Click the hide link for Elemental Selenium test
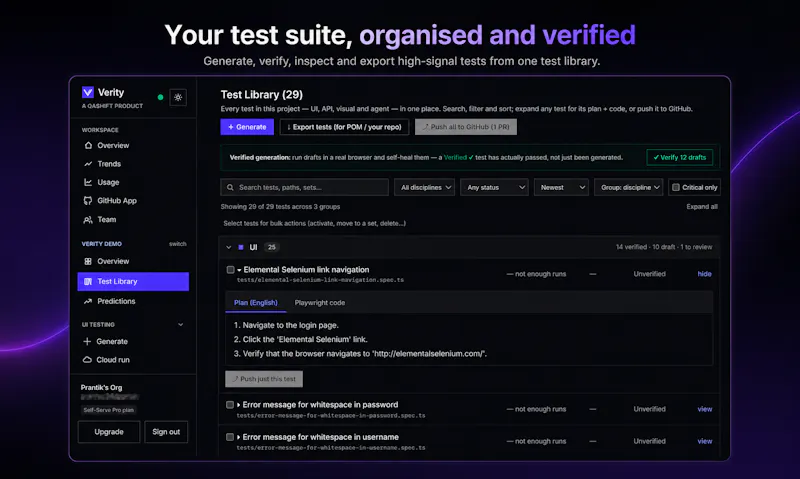The image size is (800, 479). 705,274
